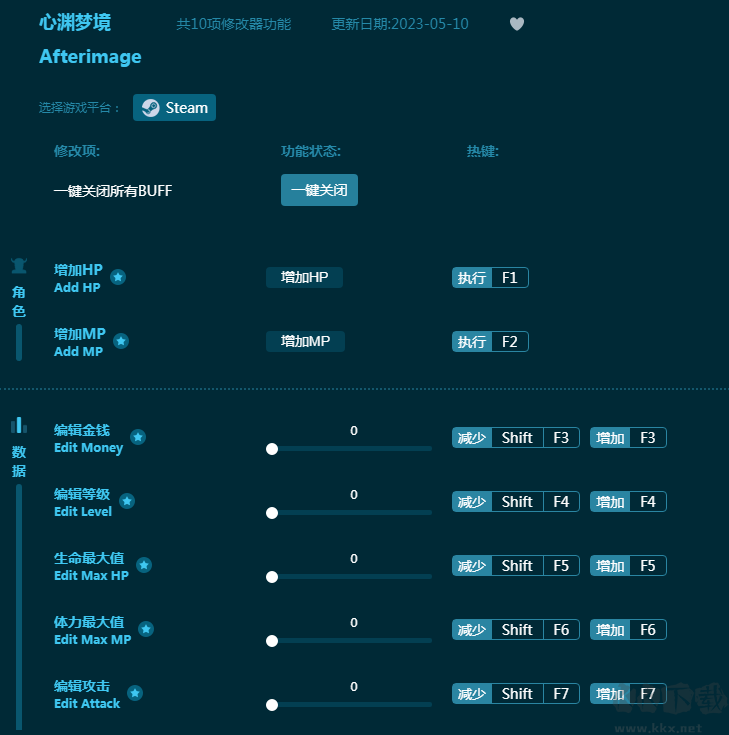Click the star icon beside Add HP

point(118,277)
